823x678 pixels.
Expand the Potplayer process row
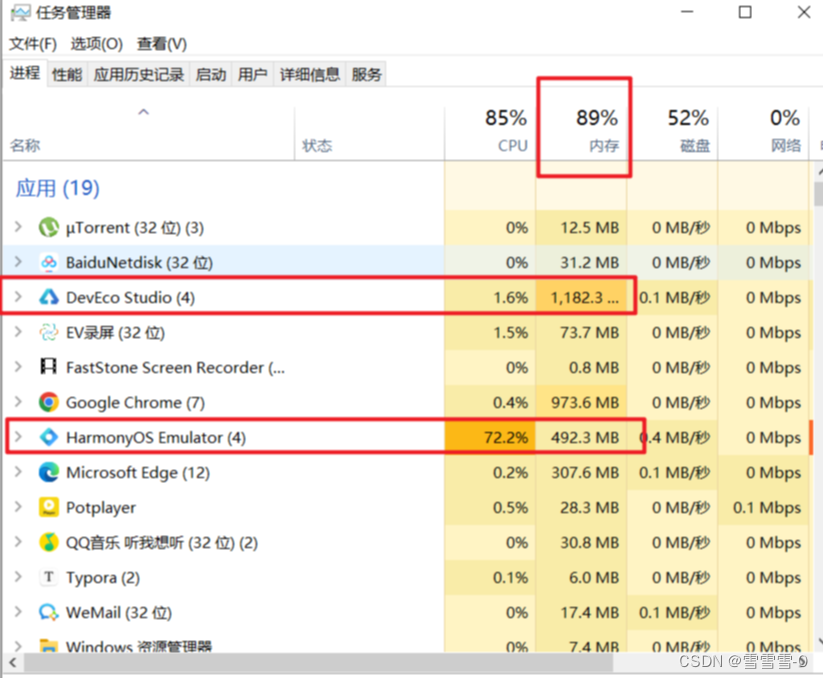coord(18,507)
